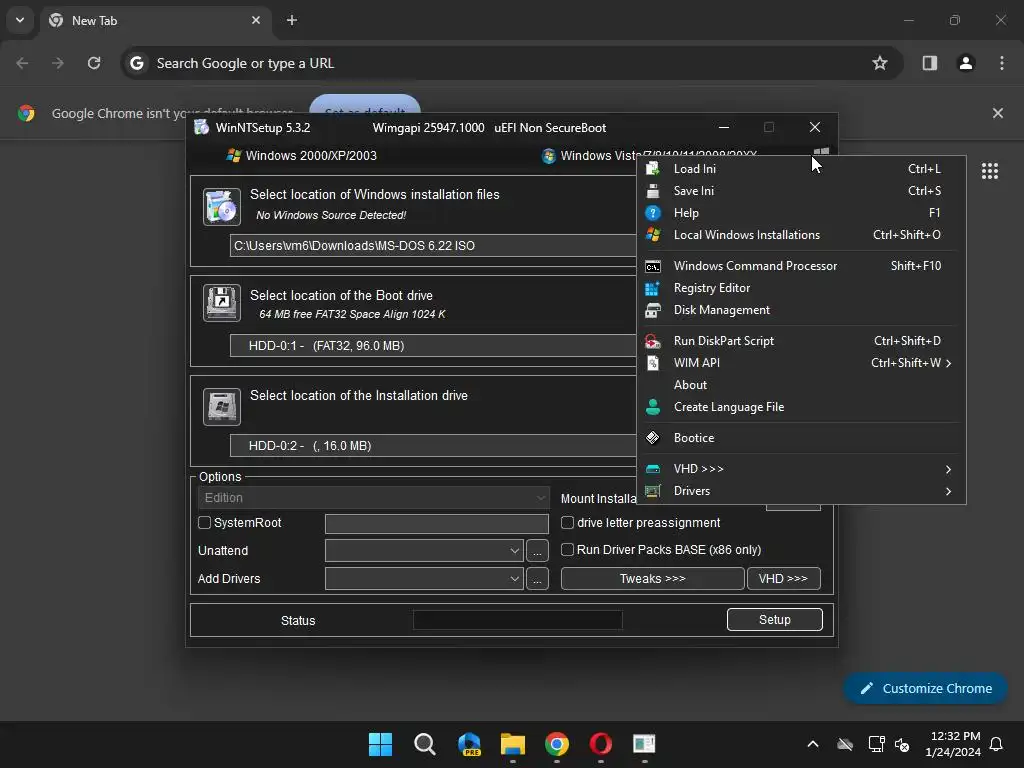Open Opera browser from taskbar

(x=601, y=744)
